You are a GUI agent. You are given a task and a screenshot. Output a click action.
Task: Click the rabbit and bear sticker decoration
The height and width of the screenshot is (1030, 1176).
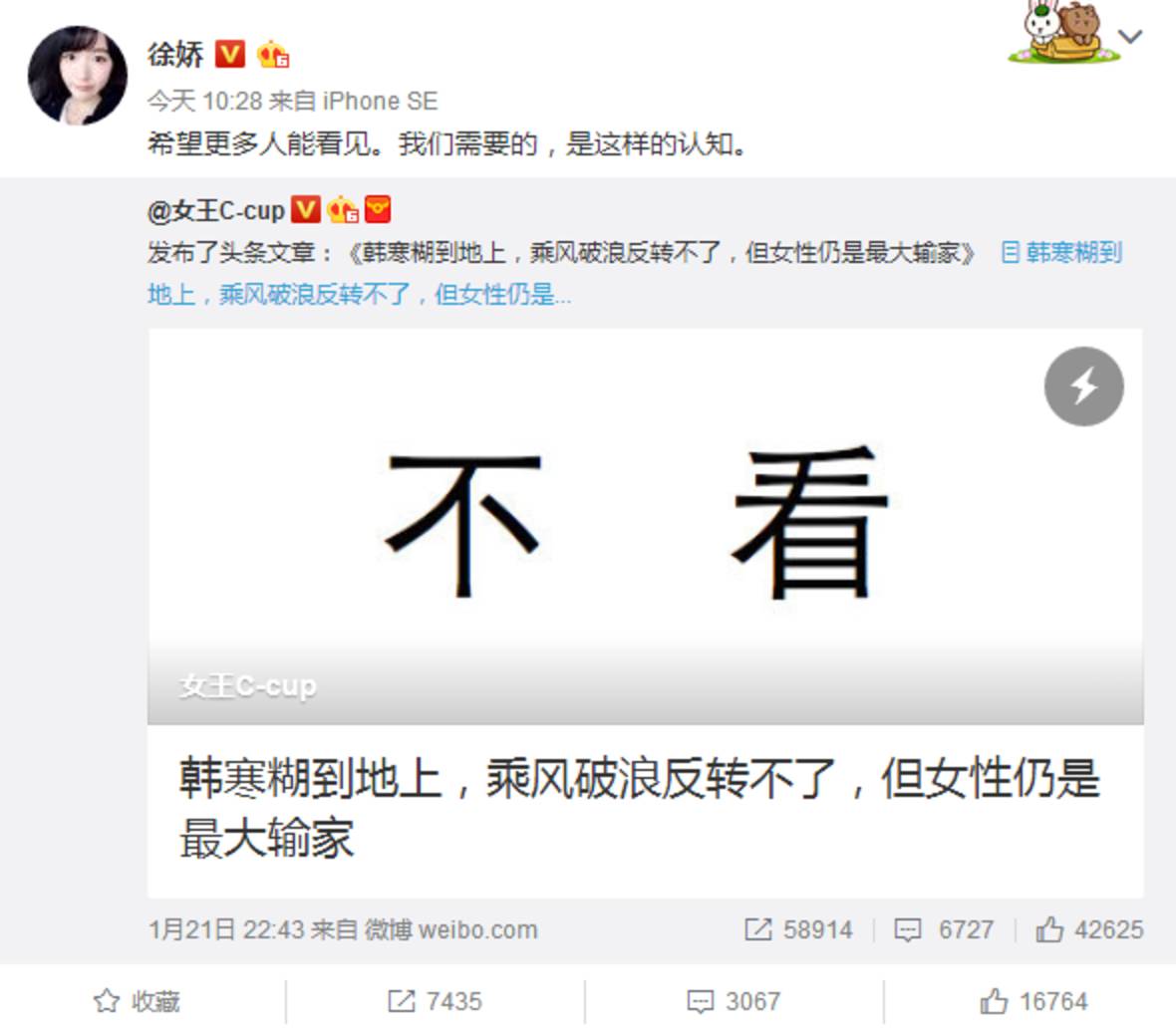coord(1062,32)
